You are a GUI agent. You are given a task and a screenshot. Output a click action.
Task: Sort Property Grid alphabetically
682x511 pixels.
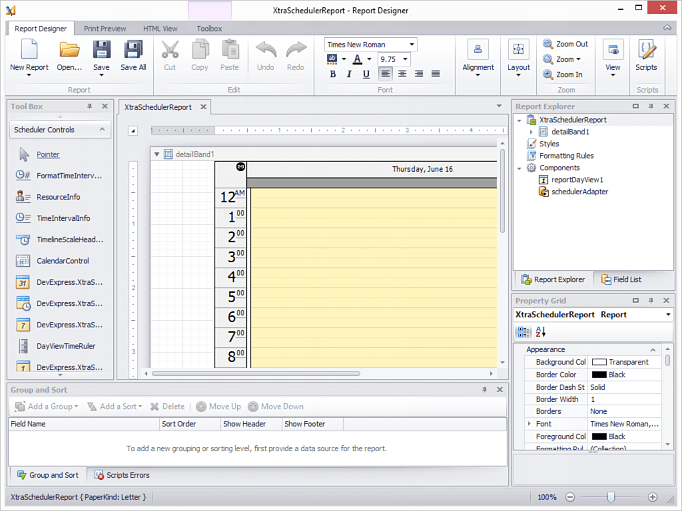point(541,332)
